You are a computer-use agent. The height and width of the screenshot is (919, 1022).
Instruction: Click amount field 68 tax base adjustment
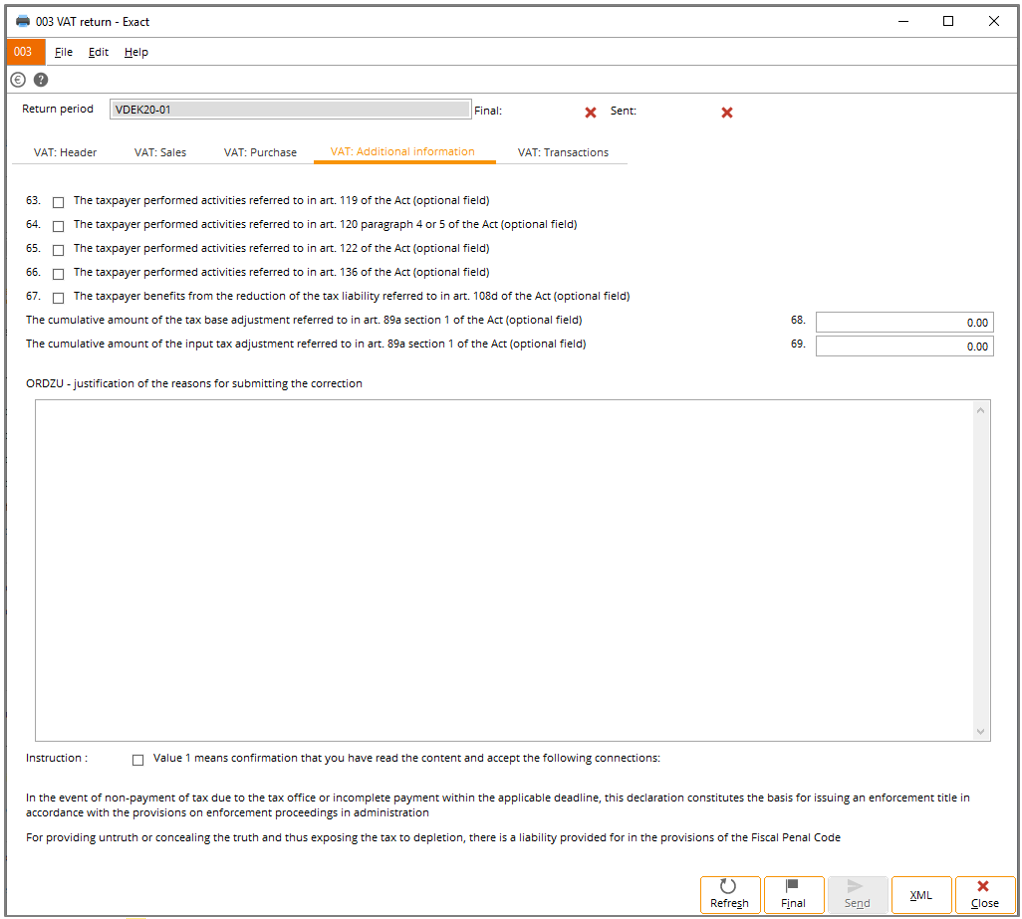point(905,323)
